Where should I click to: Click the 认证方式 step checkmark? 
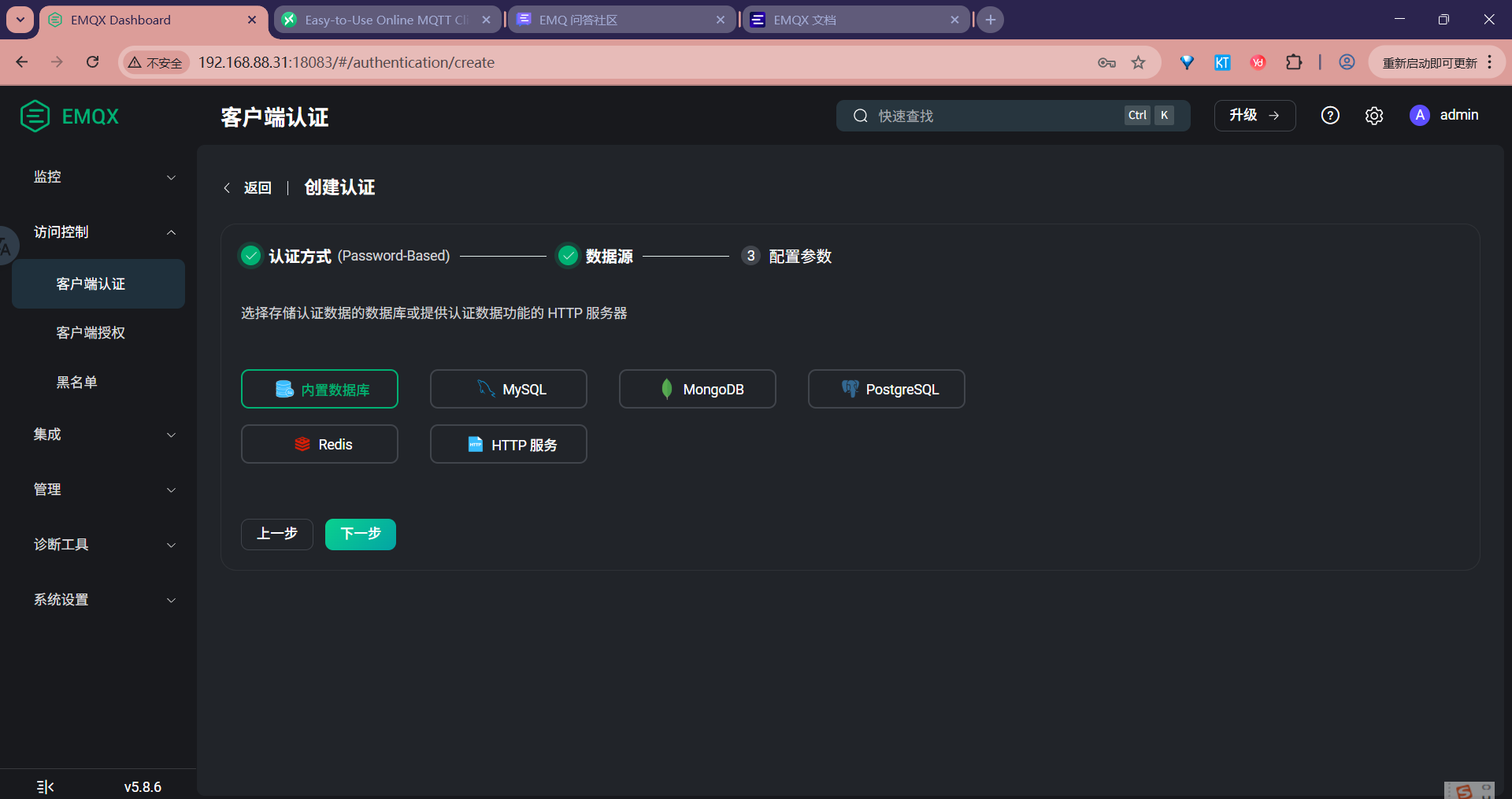(x=250, y=256)
